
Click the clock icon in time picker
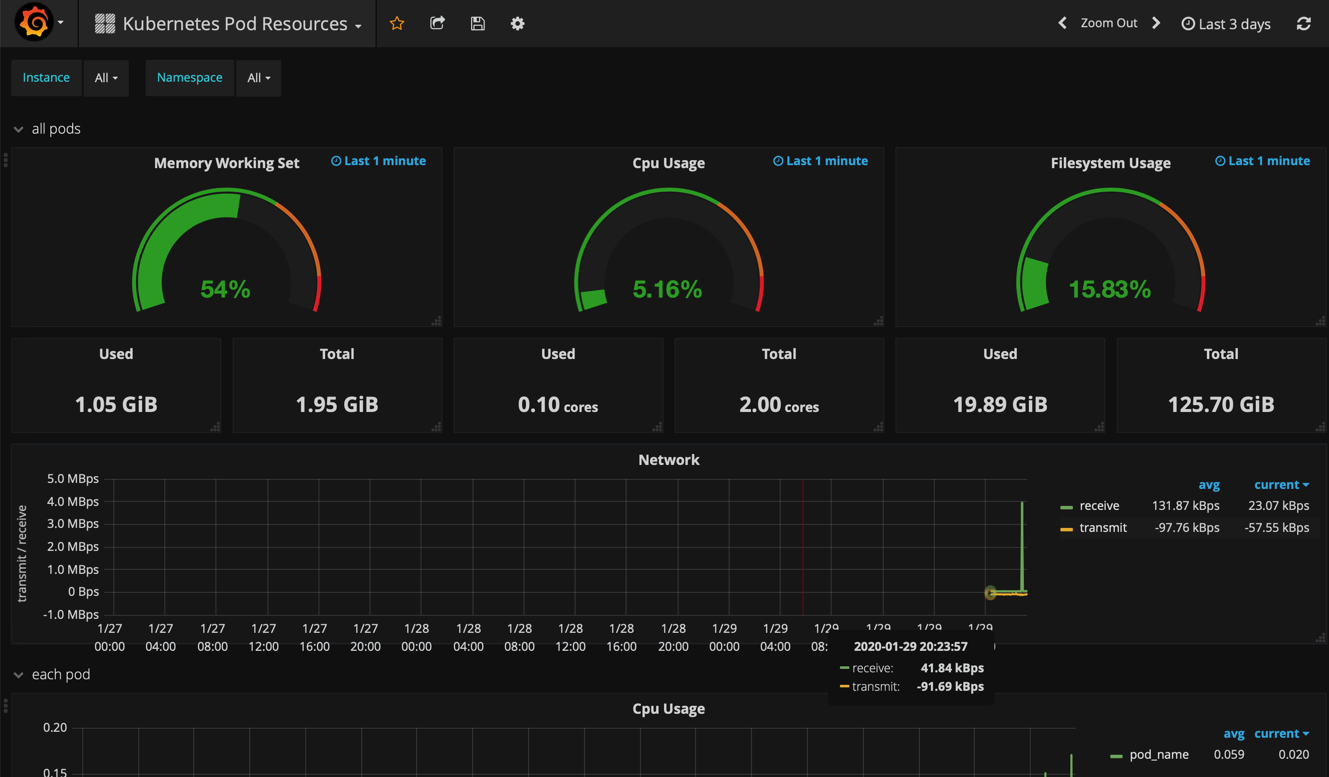pyautogui.click(x=1188, y=24)
